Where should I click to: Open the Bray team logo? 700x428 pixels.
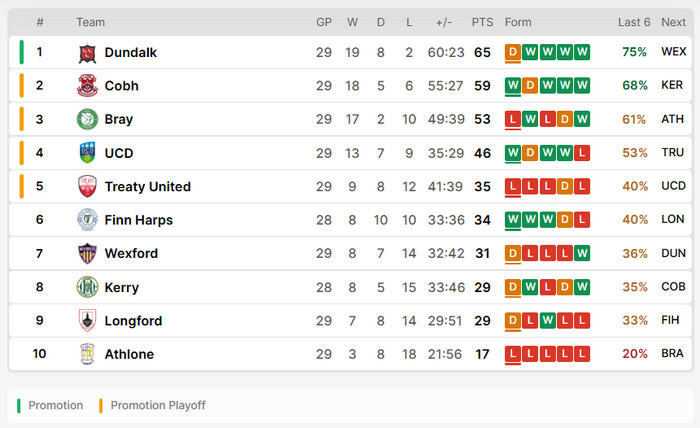(x=88, y=119)
